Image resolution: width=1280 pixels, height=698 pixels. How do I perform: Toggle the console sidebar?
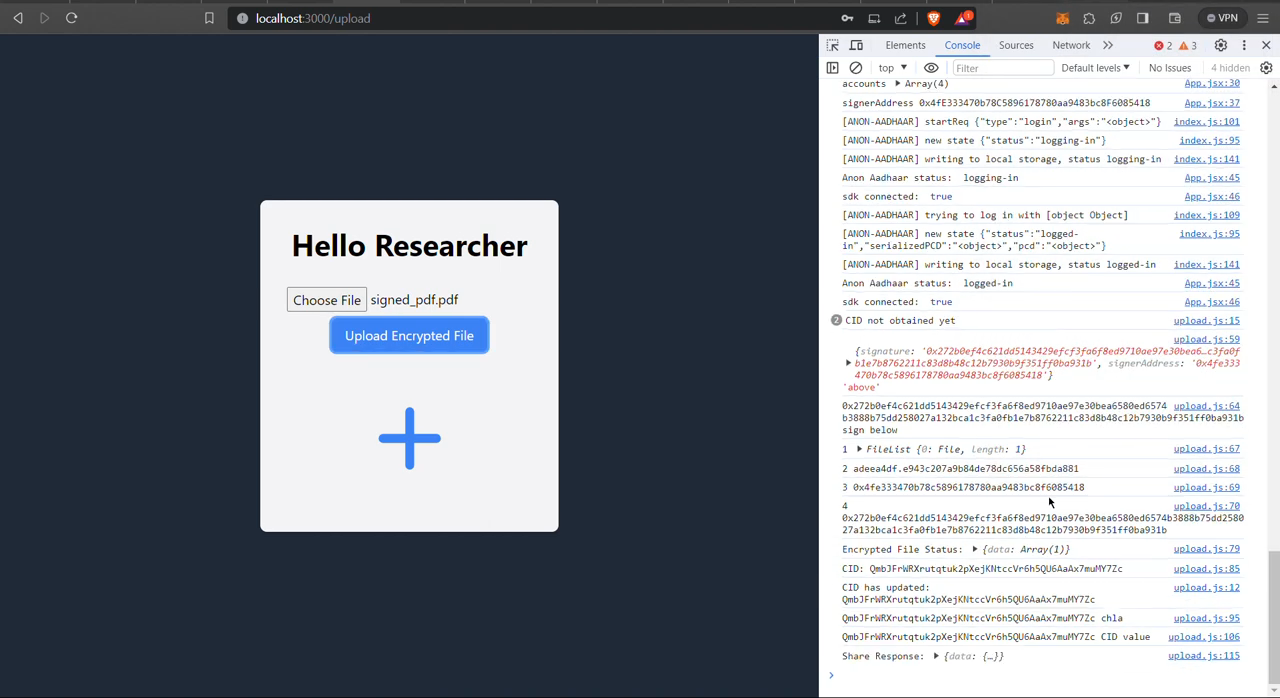[833, 68]
